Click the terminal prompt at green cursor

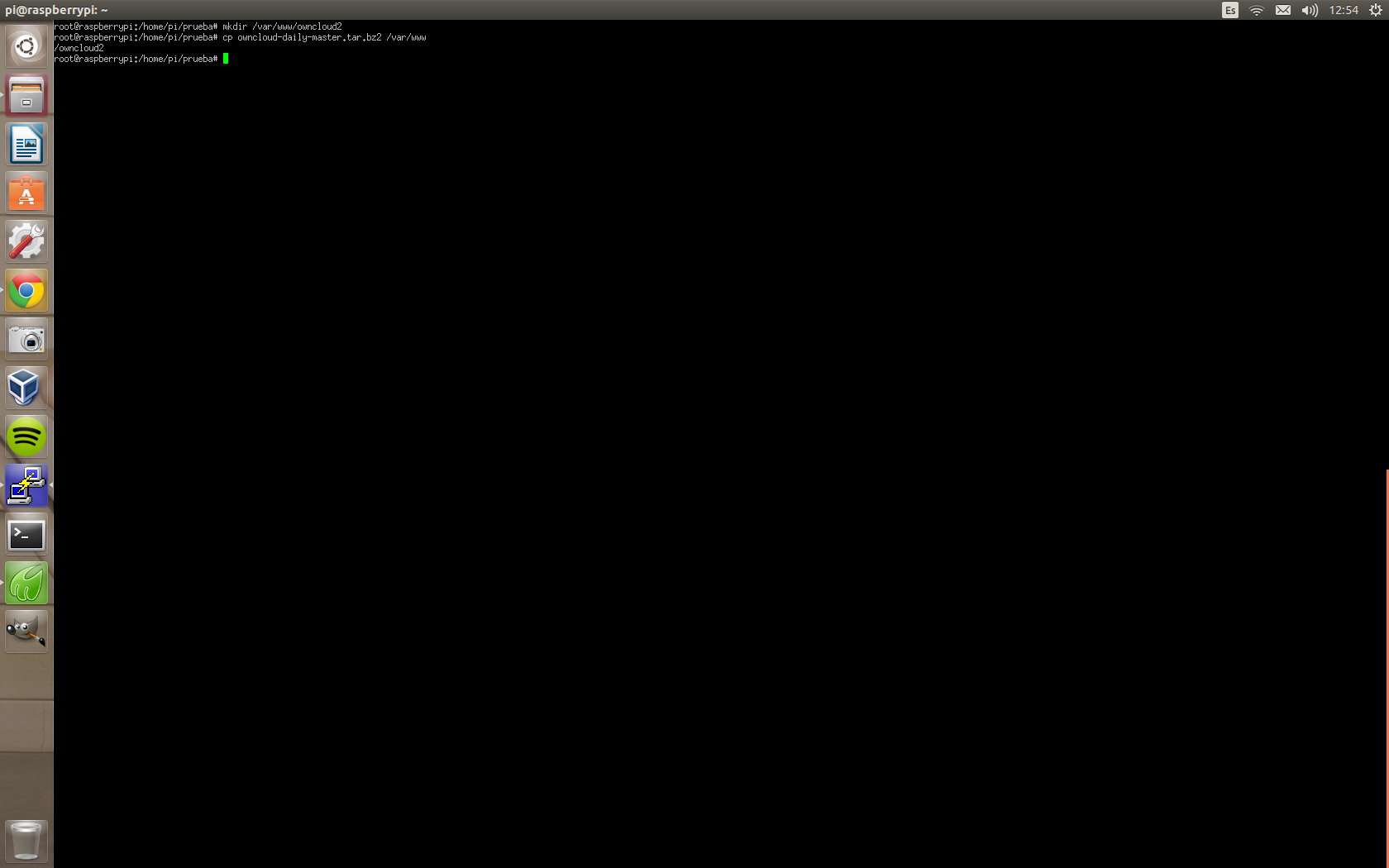coord(226,59)
